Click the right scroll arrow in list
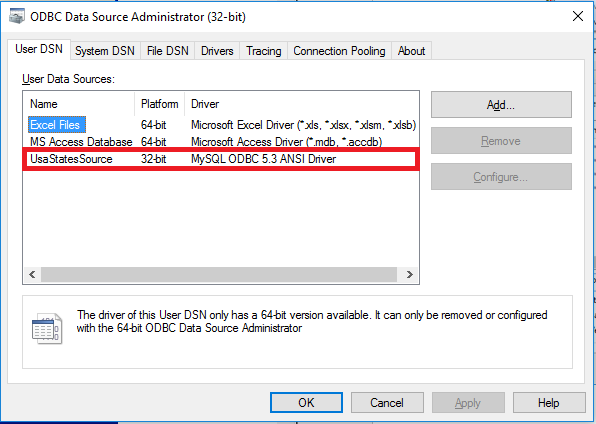The image size is (596, 424). (x=410, y=275)
